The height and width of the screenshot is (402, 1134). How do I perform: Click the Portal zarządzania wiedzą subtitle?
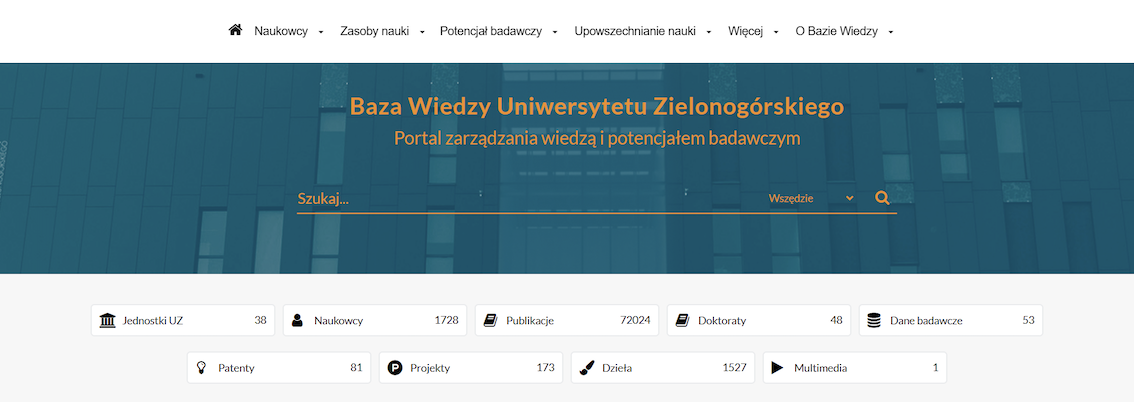coord(597,138)
